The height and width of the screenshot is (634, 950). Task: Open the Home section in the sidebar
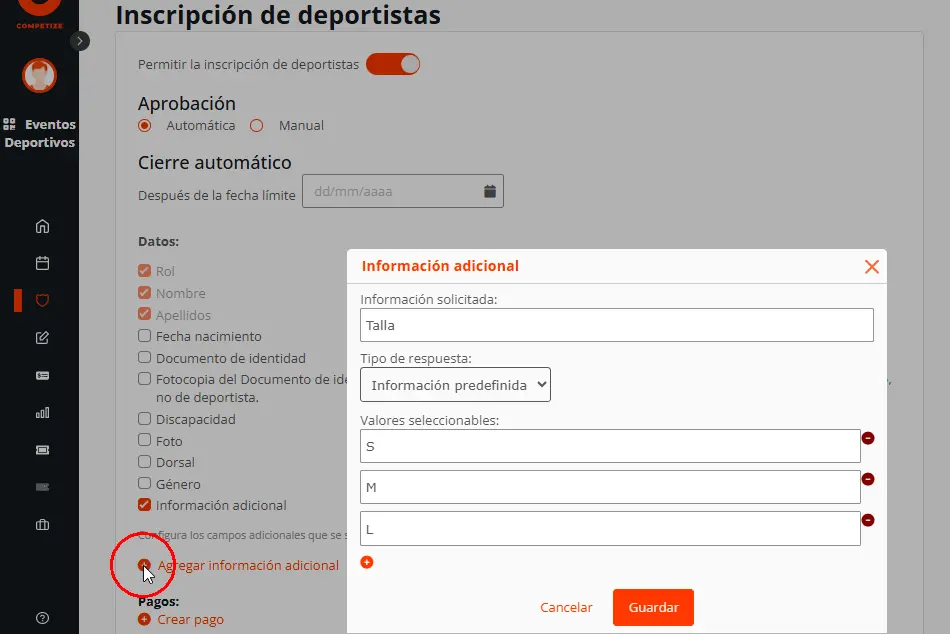pos(40,226)
